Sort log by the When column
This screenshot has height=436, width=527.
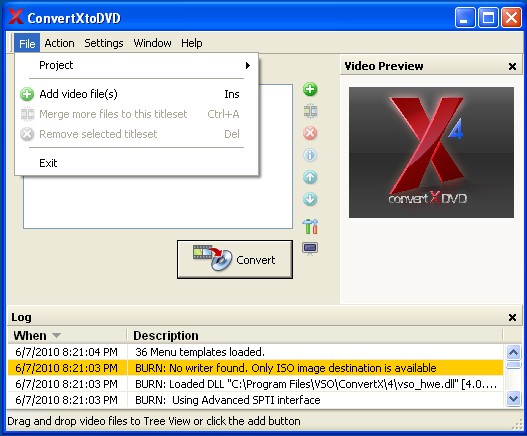[67, 335]
